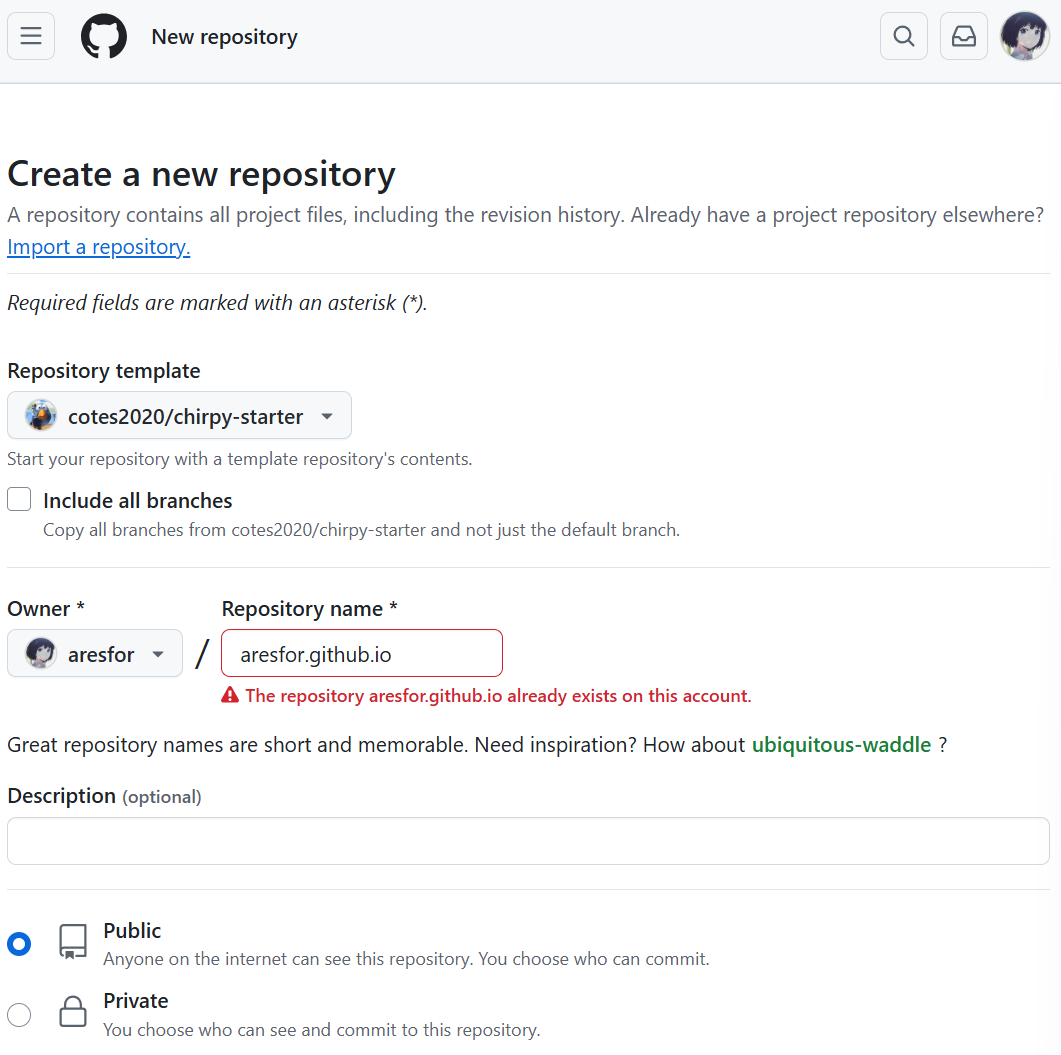Click the aresfor owner avatar icon

tap(41, 654)
